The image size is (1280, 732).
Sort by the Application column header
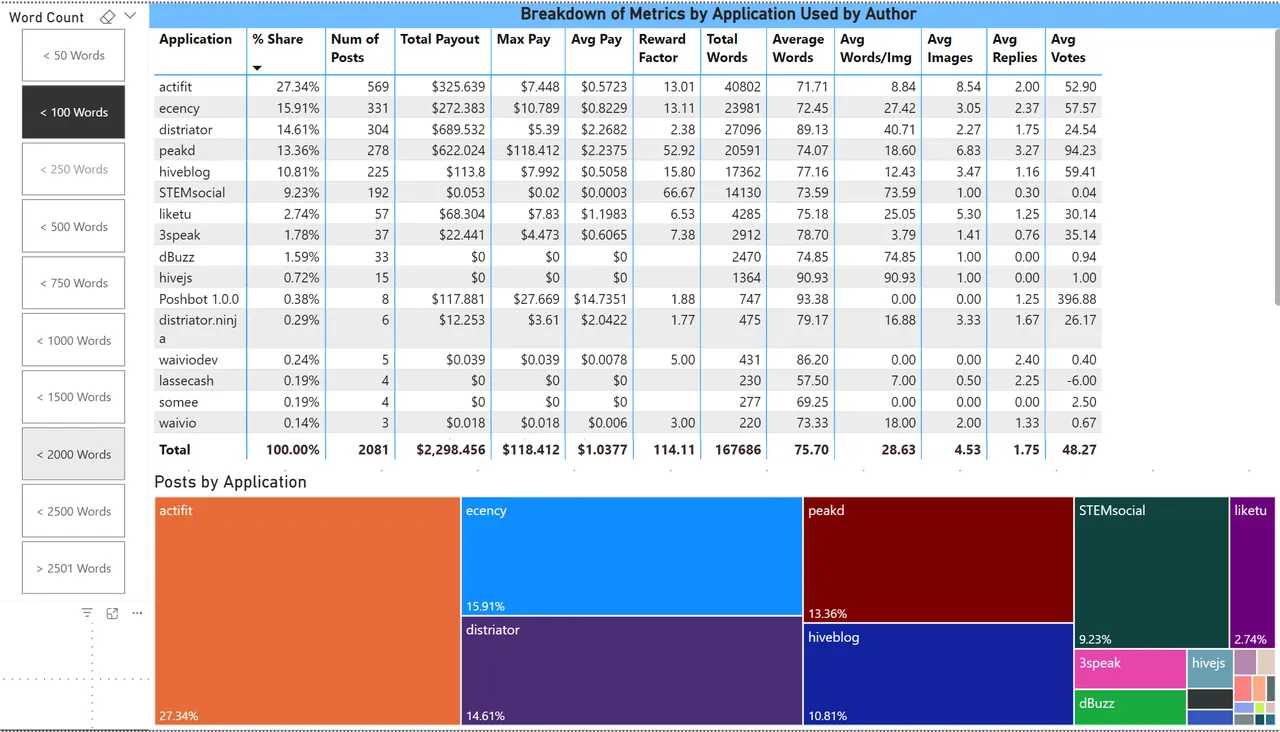point(196,39)
